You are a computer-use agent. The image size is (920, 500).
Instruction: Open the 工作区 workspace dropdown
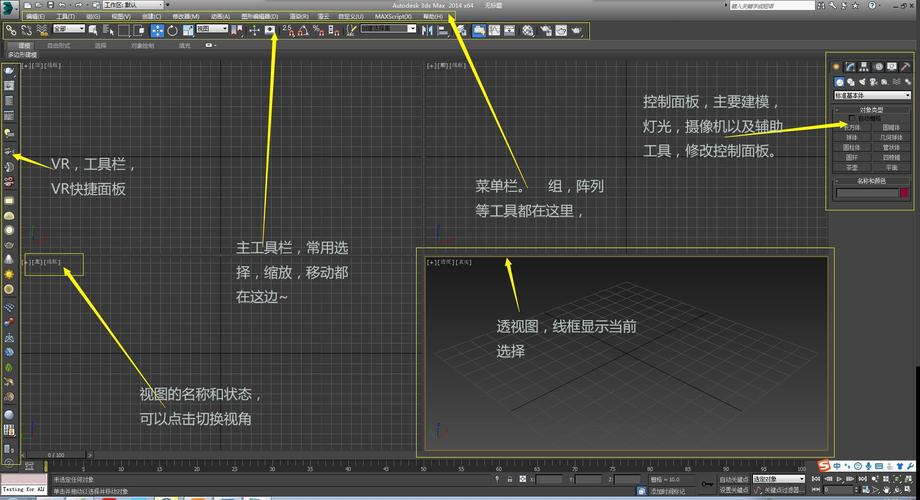pos(135,5)
